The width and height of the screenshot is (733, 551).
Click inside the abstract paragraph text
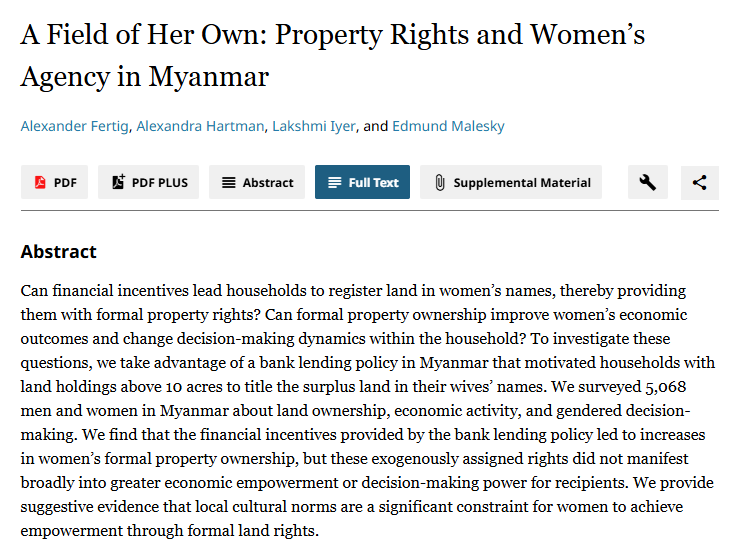pyautogui.click(x=367, y=410)
